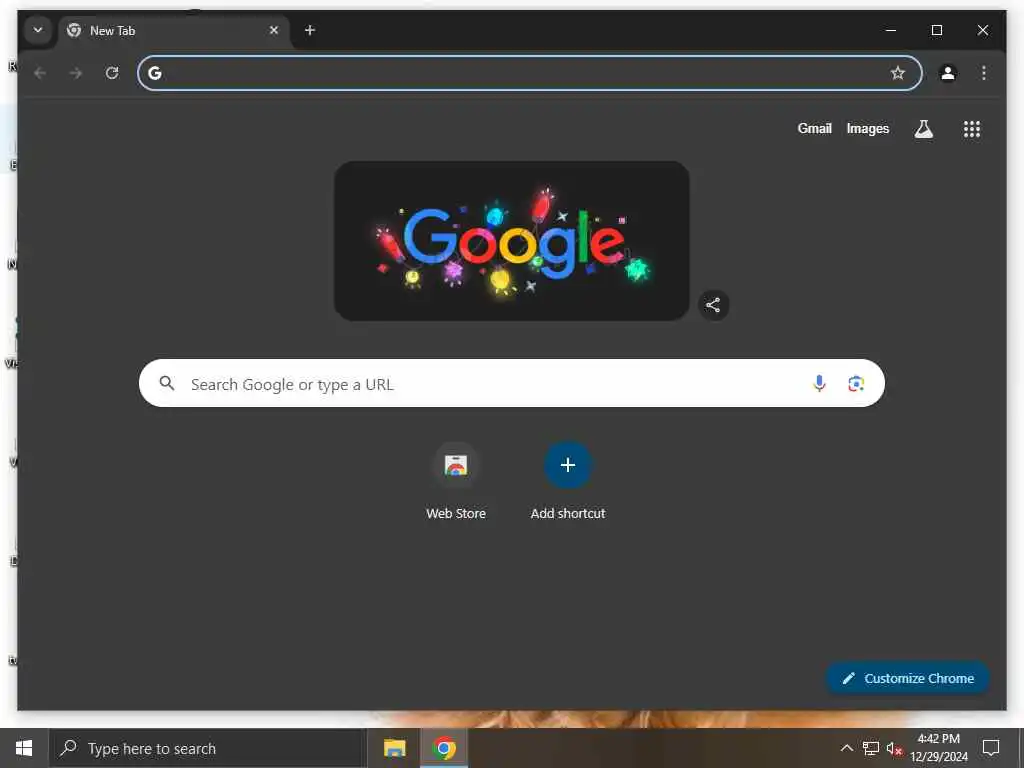The width and height of the screenshot is (1024, 768).
Task: Show hidden system tray icons
Action: pyautogui.click(x=846, y=748)
